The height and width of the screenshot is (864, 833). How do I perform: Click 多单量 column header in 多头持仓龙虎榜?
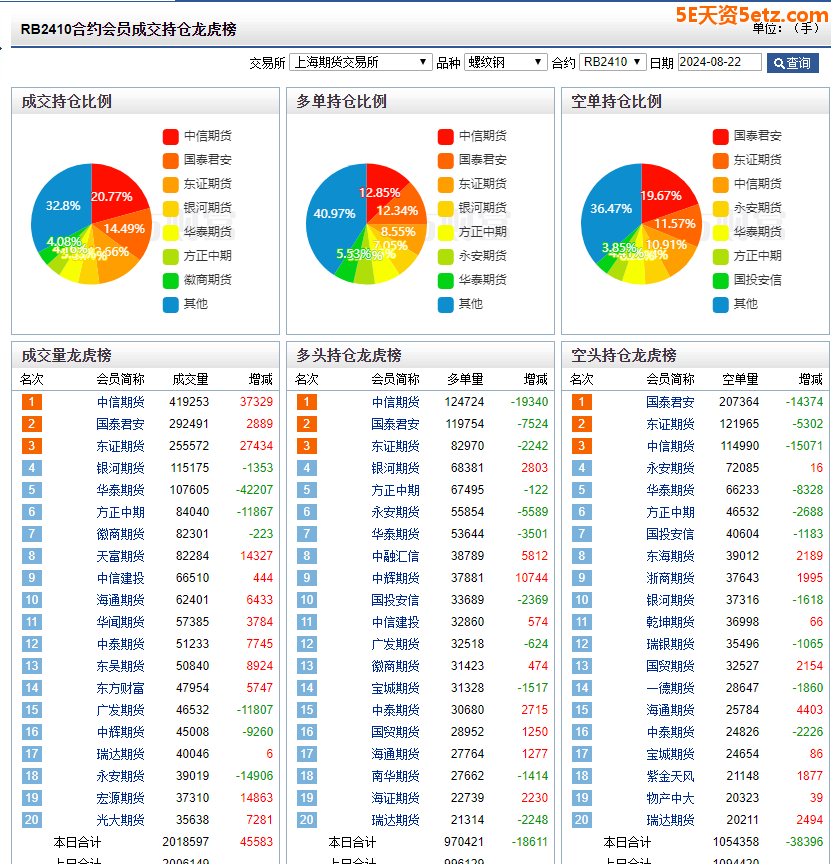pos(465,380)
